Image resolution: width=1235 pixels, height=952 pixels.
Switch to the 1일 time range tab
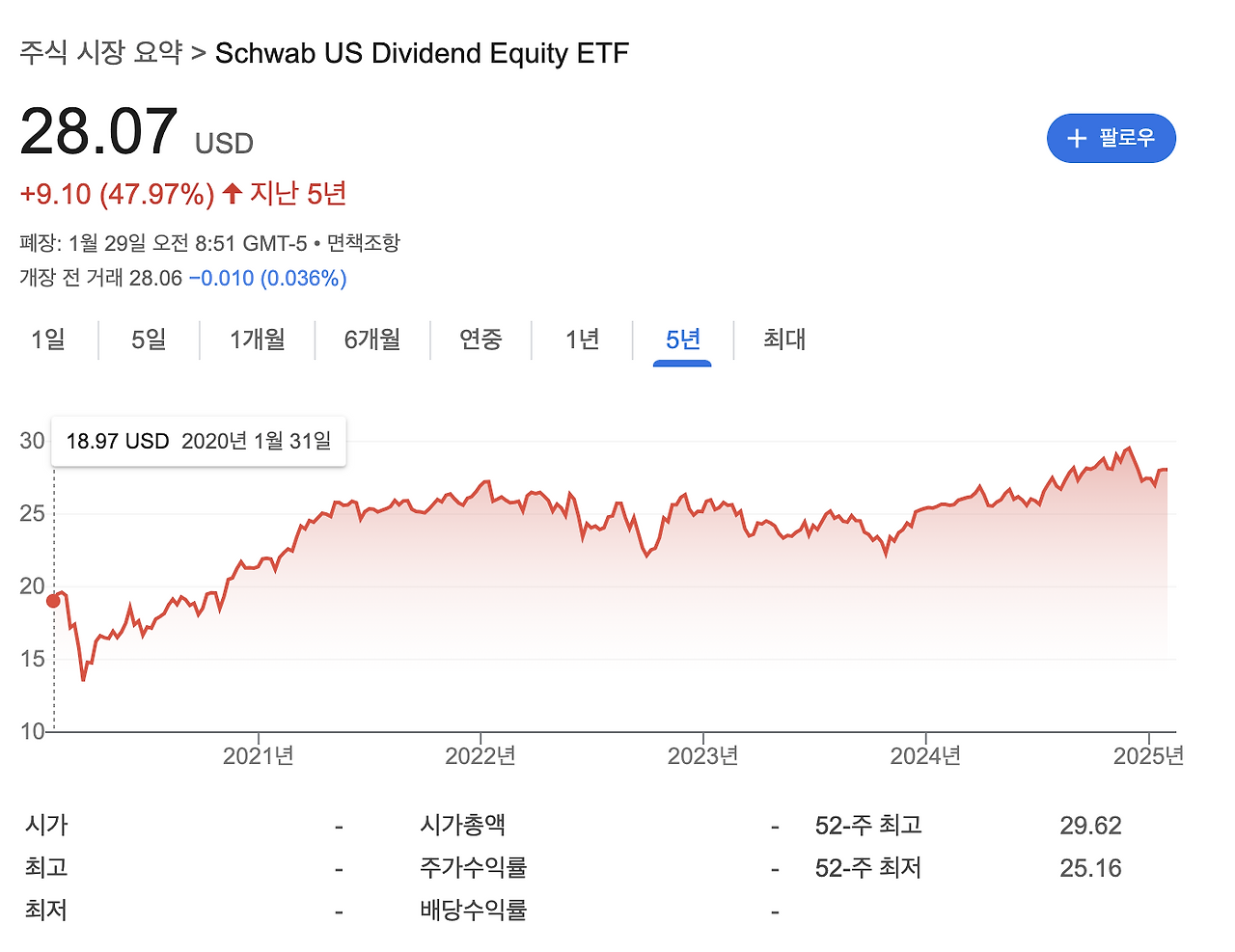point(49,340)
